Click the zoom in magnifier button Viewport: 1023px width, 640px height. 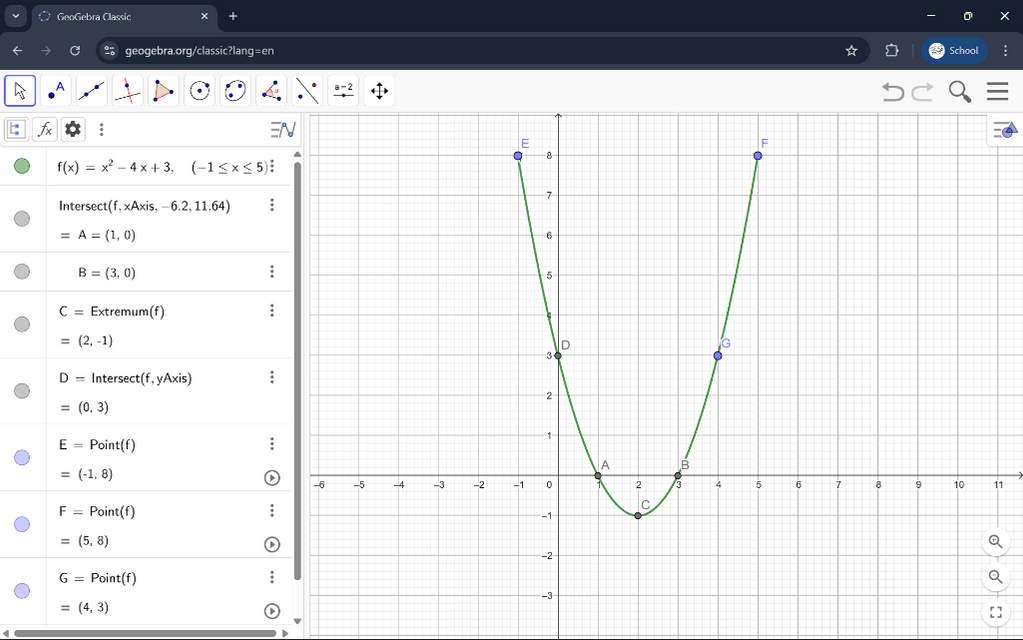point(995,541)
